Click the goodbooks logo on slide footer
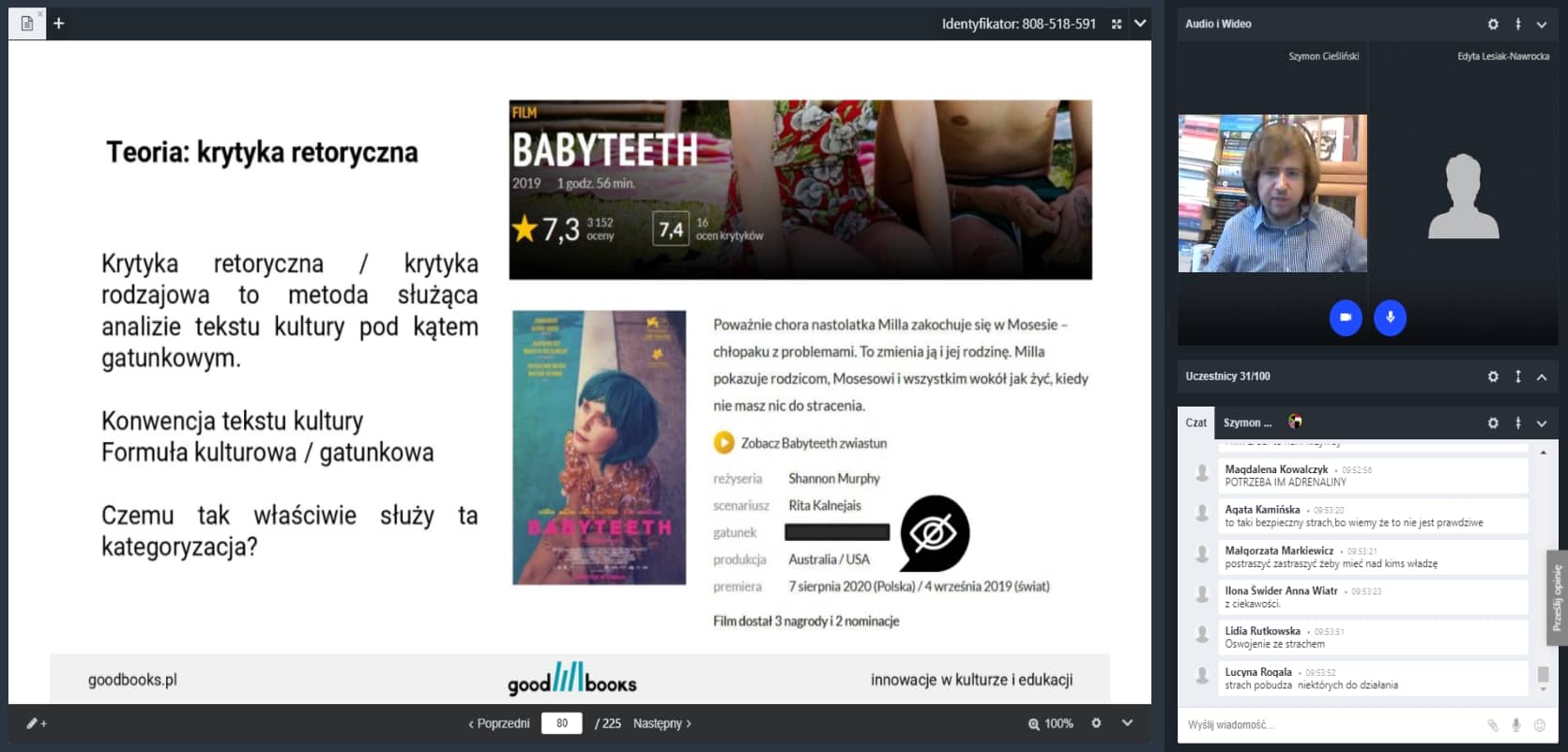 pyautogui.click(x=572, y=678)
